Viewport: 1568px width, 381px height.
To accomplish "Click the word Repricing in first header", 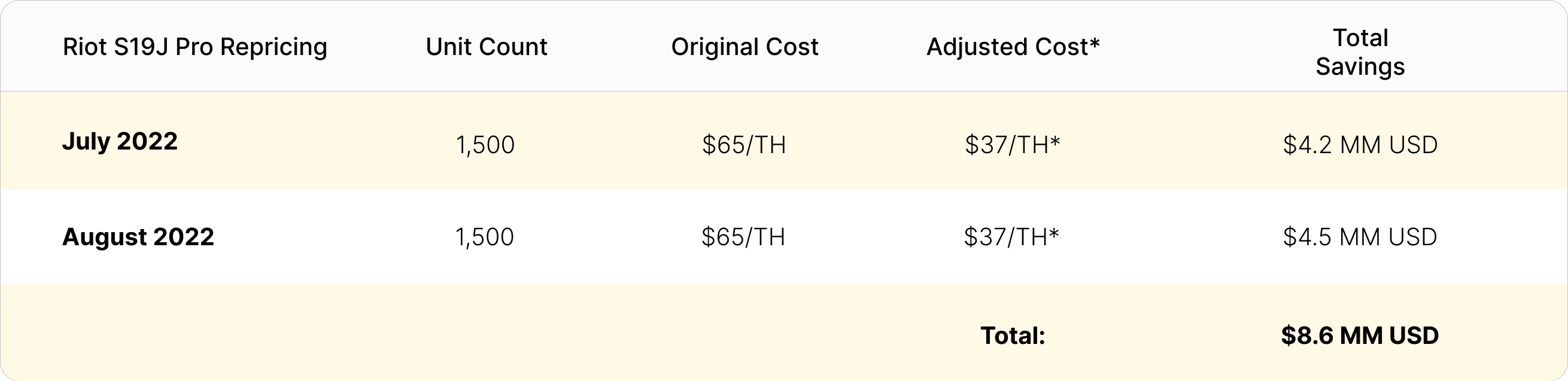I will (x=274, y=47).
